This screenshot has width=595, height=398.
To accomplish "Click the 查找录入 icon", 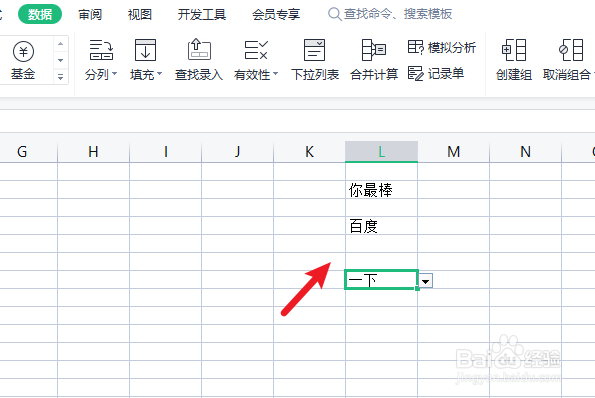I will pos(199,50).
